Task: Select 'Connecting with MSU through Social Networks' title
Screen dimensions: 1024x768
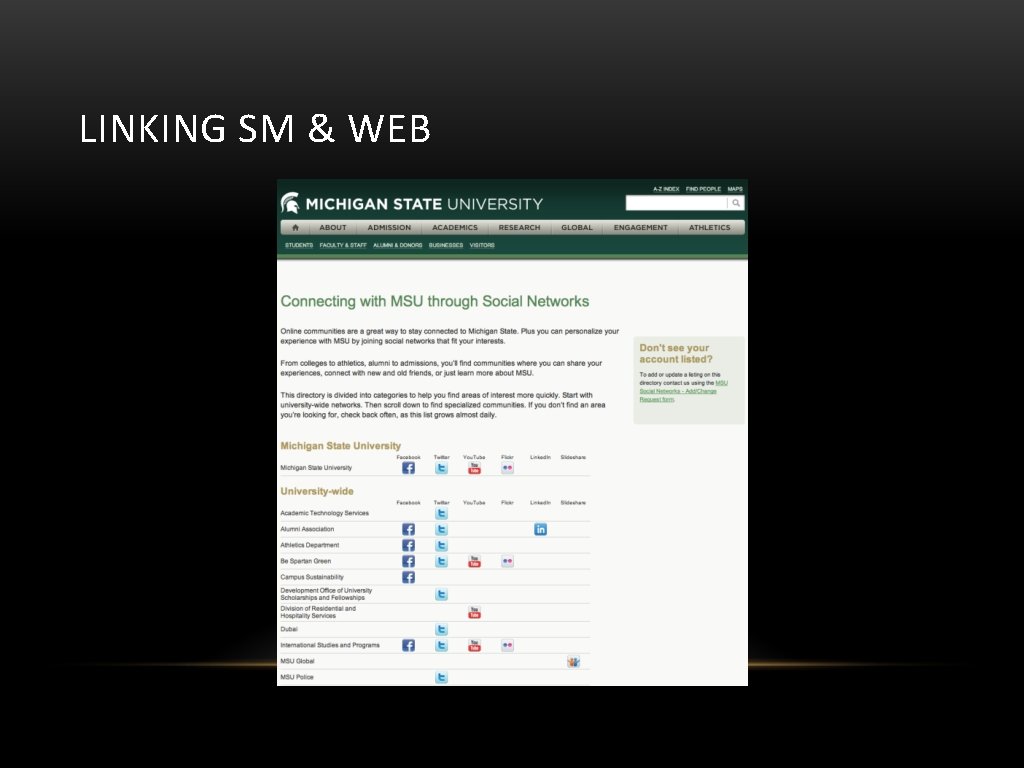Action: coord(435,301)
